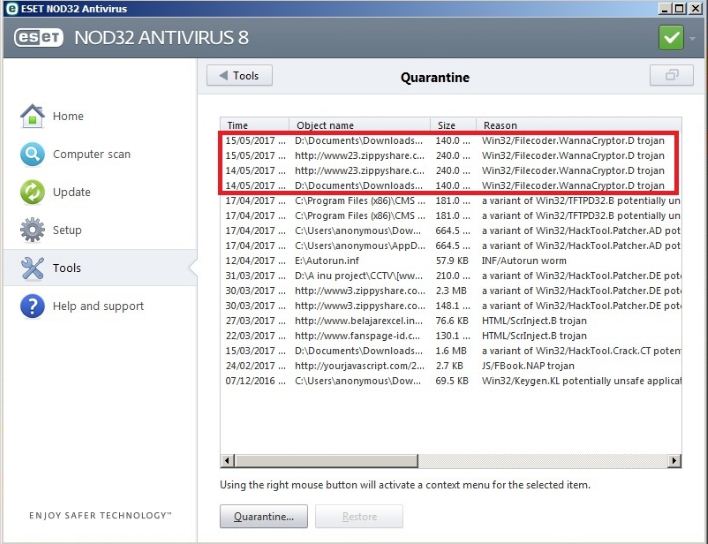Select the 69.5 KB size cell
The height and width of the screenshot is (544, 708).
452,381
